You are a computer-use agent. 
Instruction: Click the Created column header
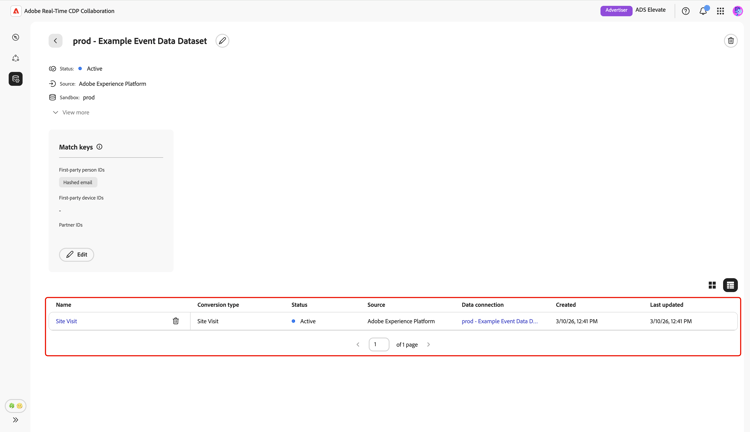click(566, 305)
